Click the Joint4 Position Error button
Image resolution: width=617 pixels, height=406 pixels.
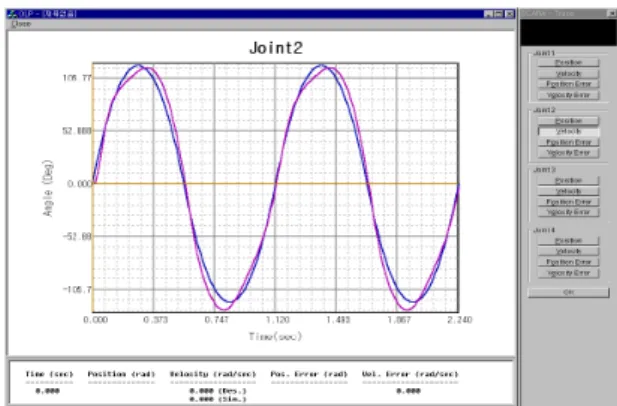pyautogui.click(x=568, y=262)
